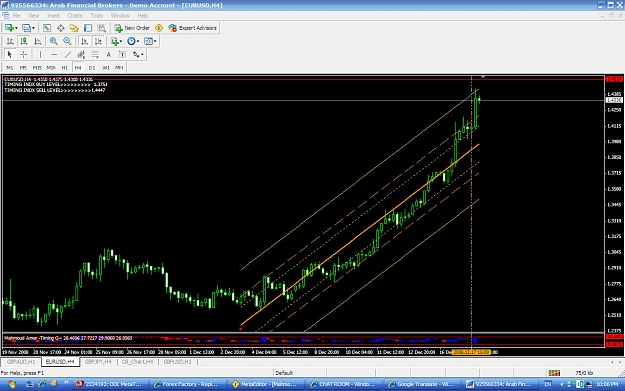Switch to the GBPUSD,H1 chart tab
The width and height of the screenshot is (625, 391).
coord(177,362)
